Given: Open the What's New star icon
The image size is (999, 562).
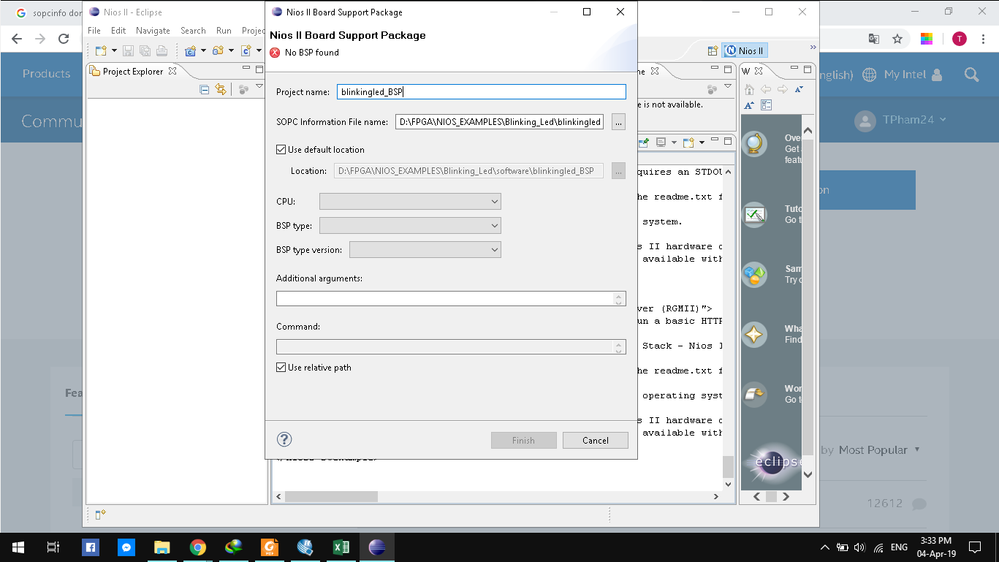Looking at the screenshot, I should [x=754, y=335].
